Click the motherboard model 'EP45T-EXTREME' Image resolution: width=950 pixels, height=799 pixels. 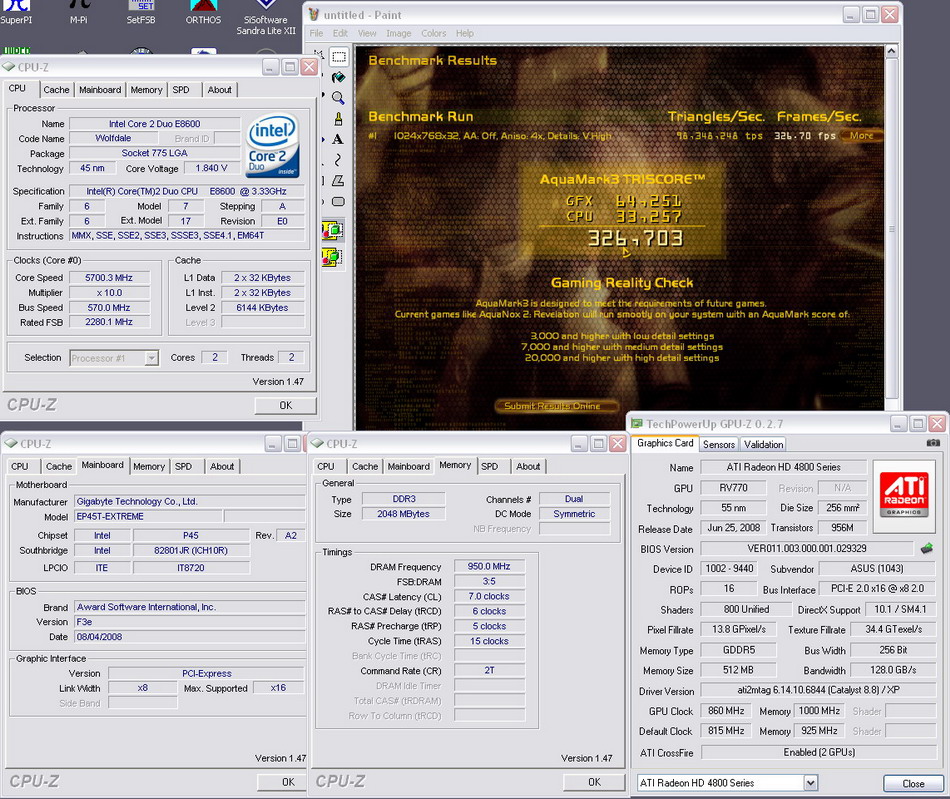pos(148,517)
